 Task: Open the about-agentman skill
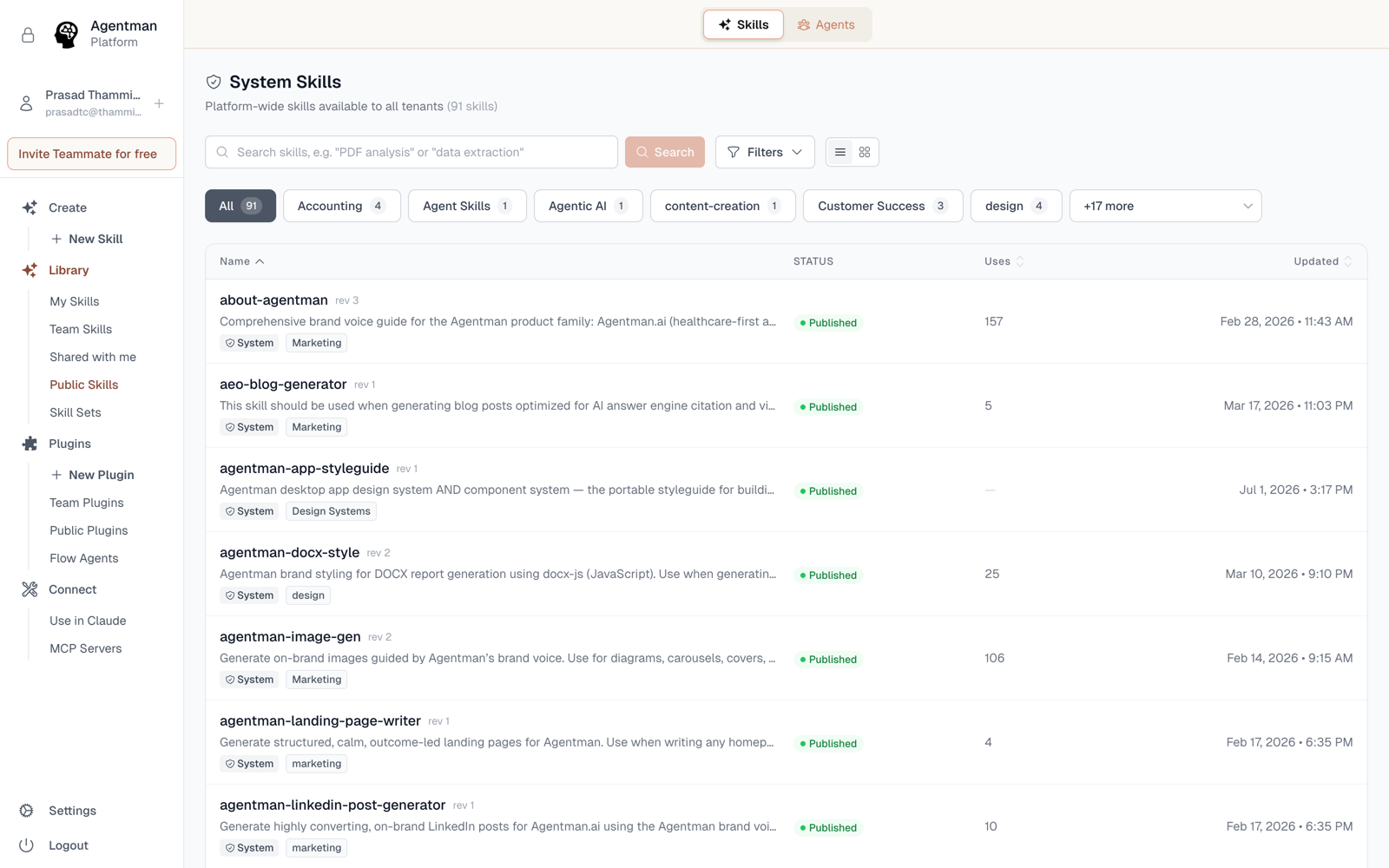273,299
